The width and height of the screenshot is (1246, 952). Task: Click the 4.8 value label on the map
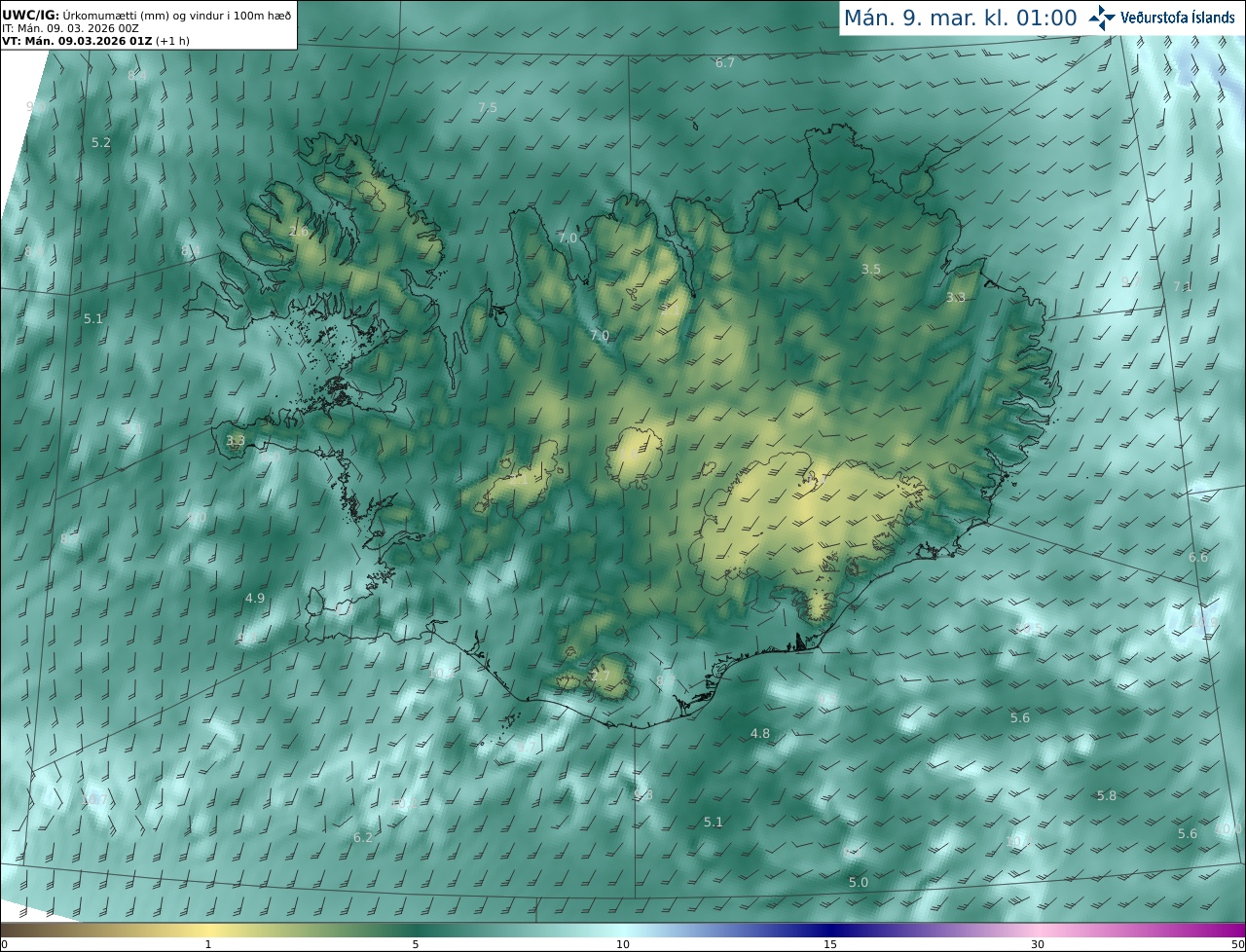(760, 733)
